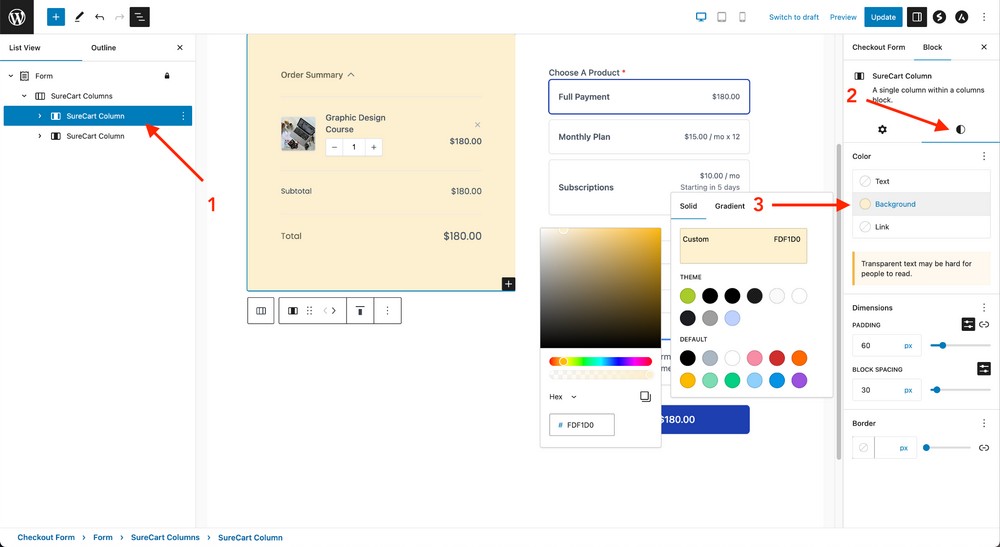Viewport: 1000px width, 547px height.
Task: Select the Full Payment option
Action: [x=649, y=97]
